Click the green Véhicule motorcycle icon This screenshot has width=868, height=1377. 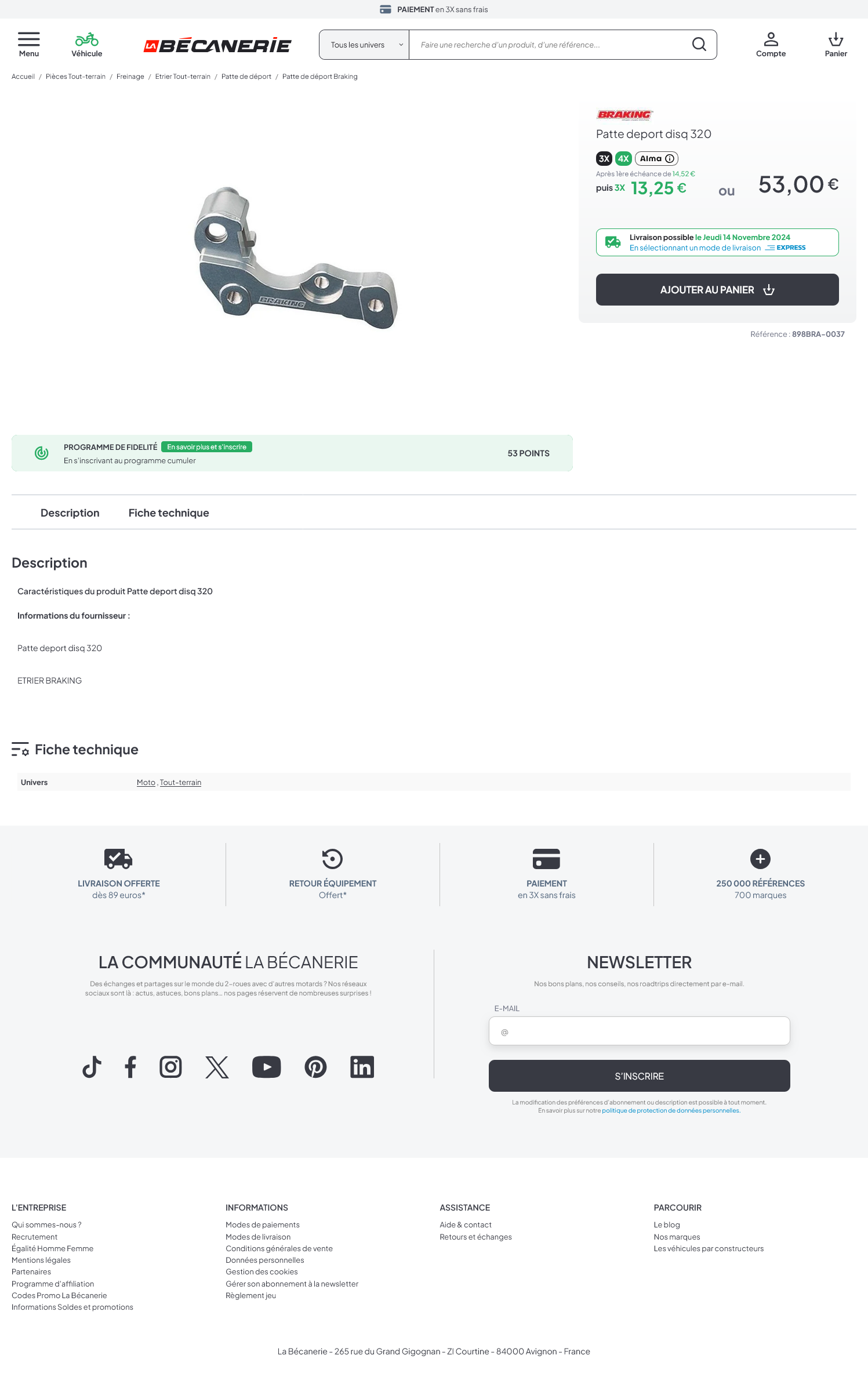[87, 39]
